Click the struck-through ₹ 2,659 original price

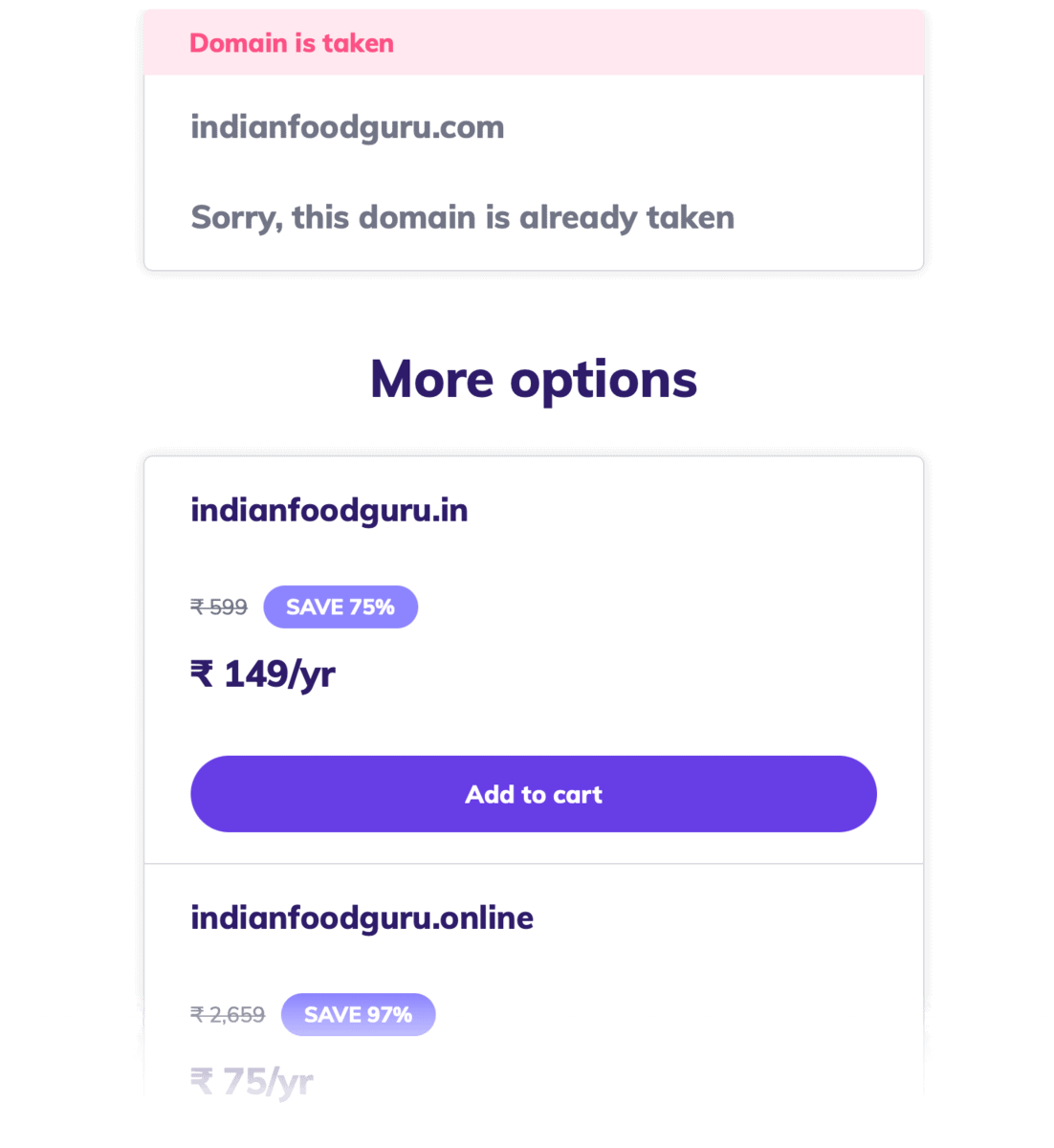point(228,1014)
